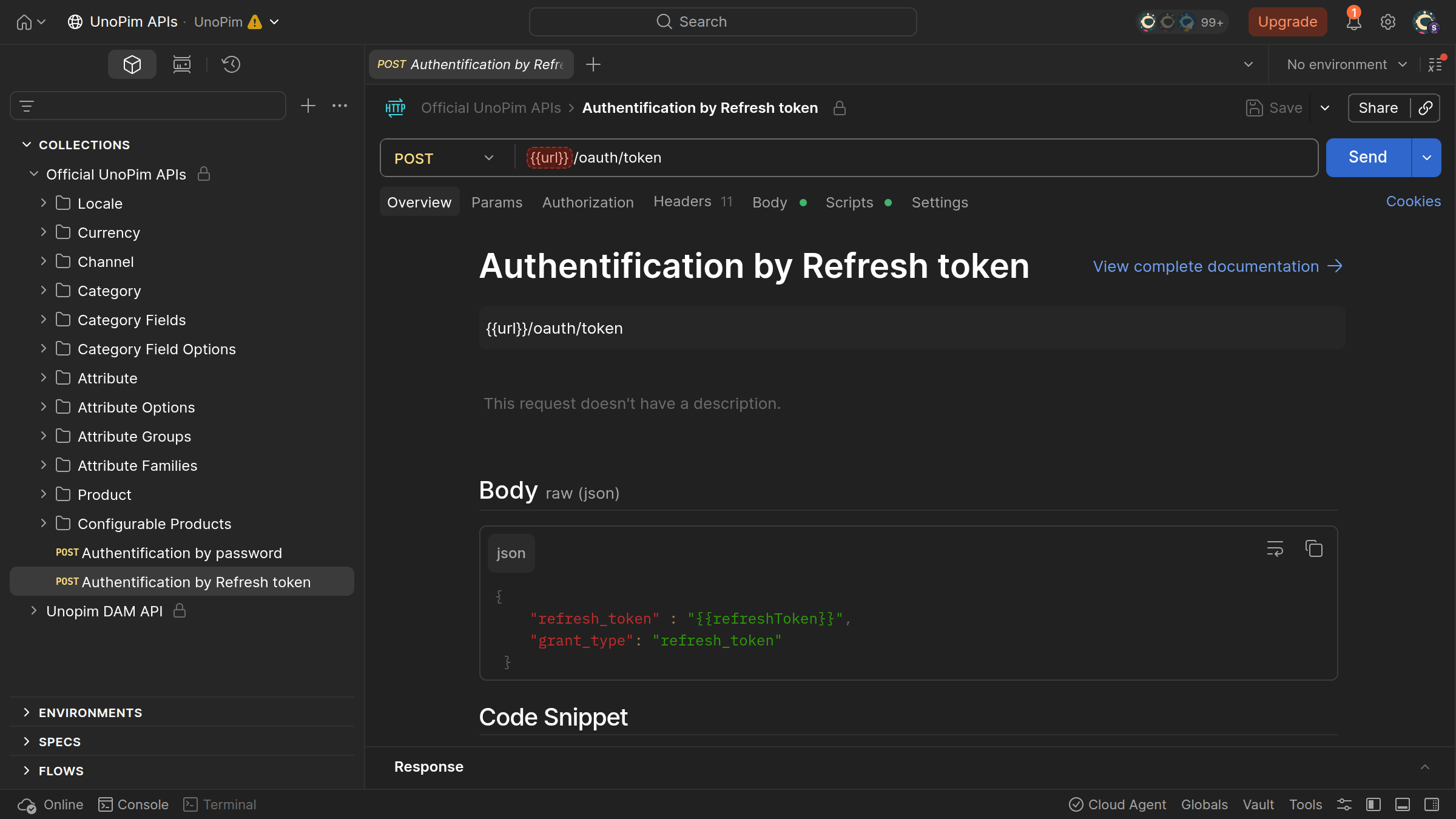Open a new request tab
Screen dimensions: 1456x819
point(593,64)
